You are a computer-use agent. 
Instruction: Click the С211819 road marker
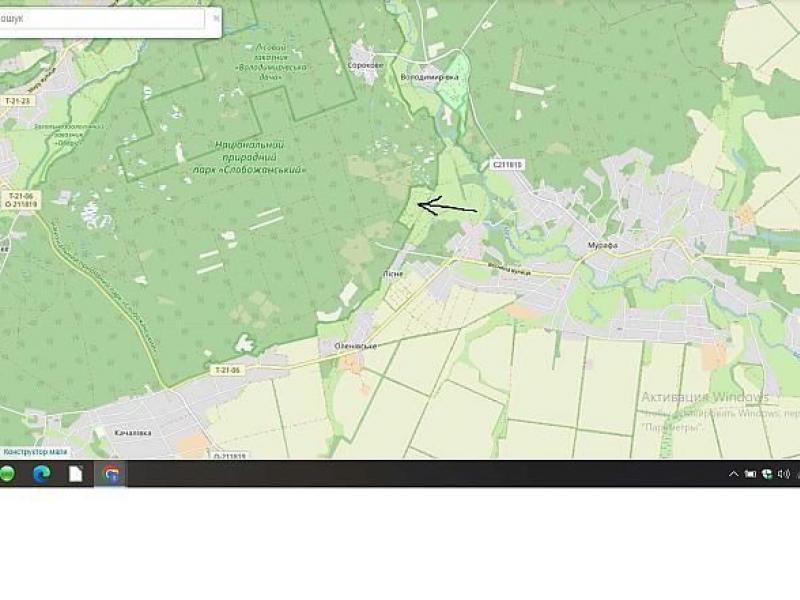click(x=507, y=164)
